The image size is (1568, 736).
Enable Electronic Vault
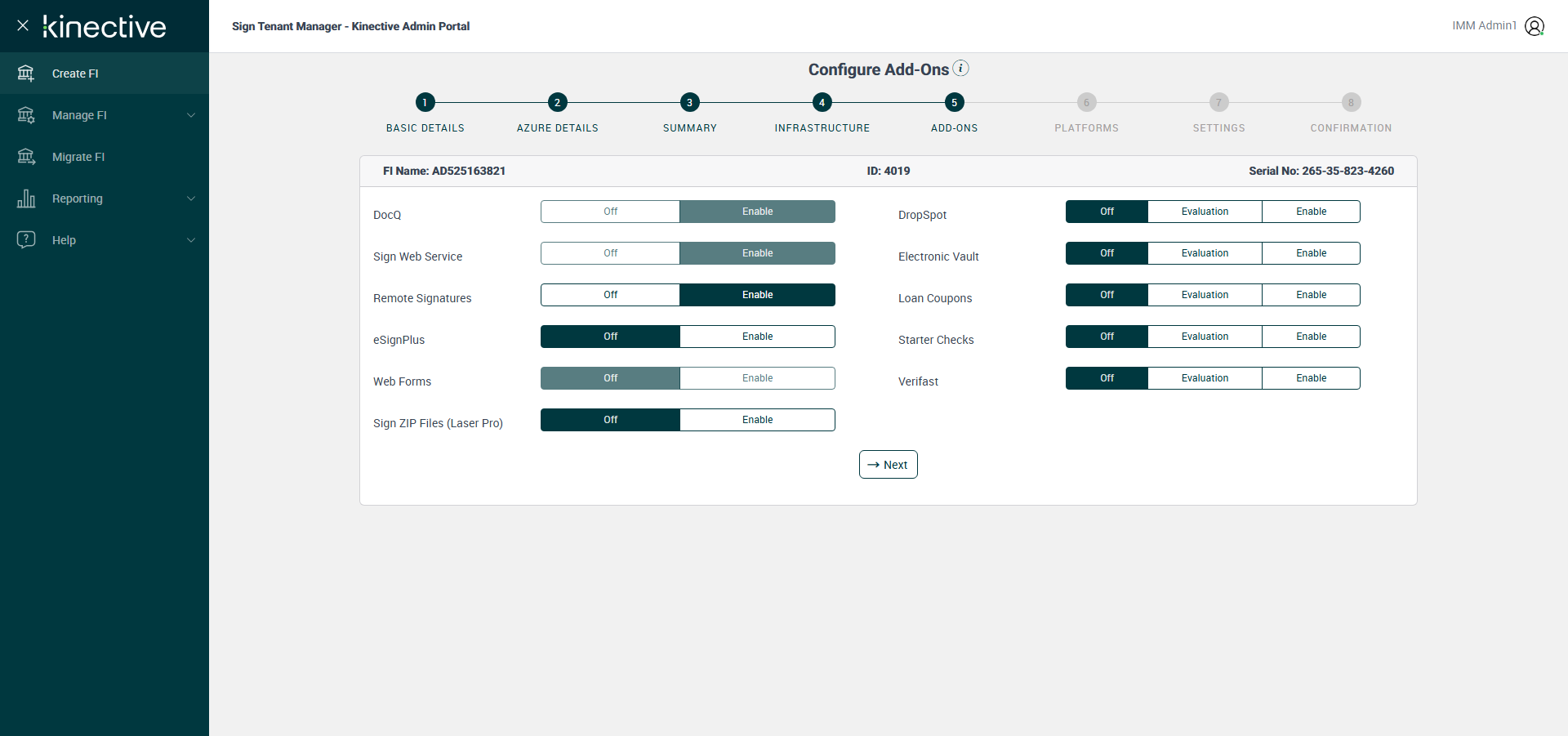pyautogui.click(x=1312, y=253)
